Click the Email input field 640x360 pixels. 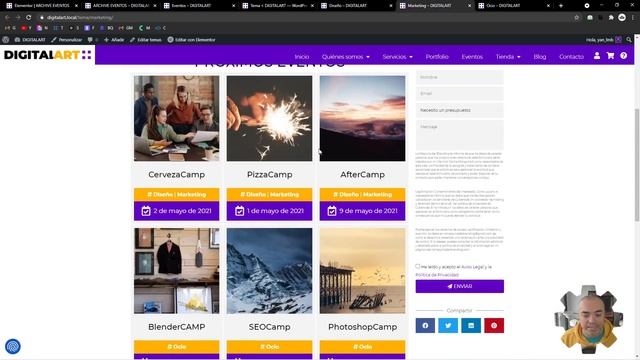460,93
